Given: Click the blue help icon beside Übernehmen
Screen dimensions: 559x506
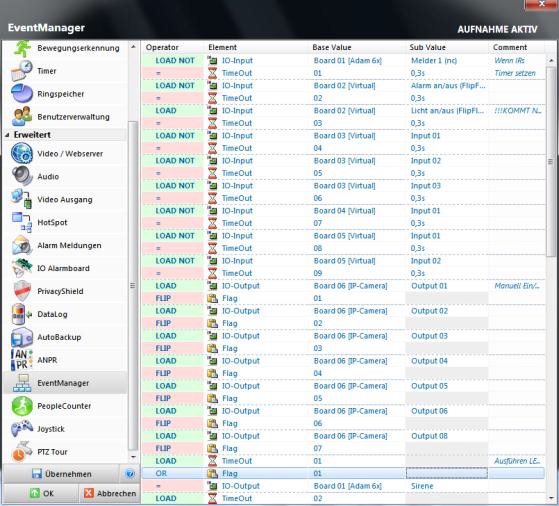Looking at the screenshot, I should [130, 474].
